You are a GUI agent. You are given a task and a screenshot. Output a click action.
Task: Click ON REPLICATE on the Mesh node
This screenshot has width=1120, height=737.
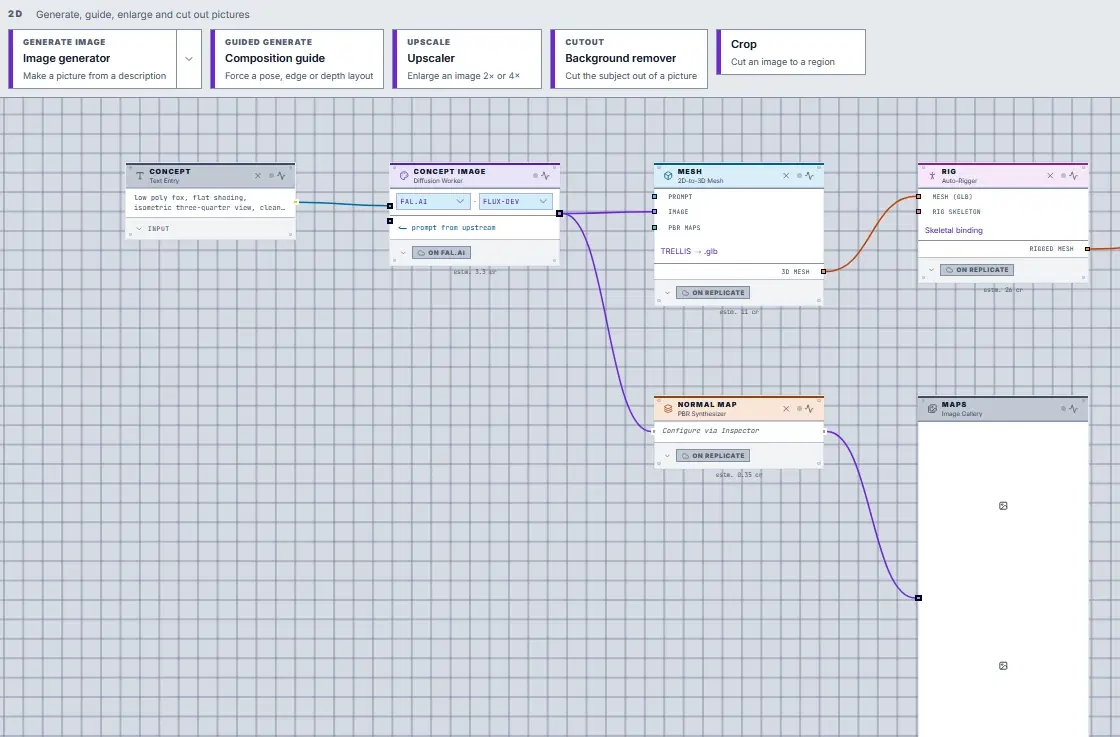713,293
